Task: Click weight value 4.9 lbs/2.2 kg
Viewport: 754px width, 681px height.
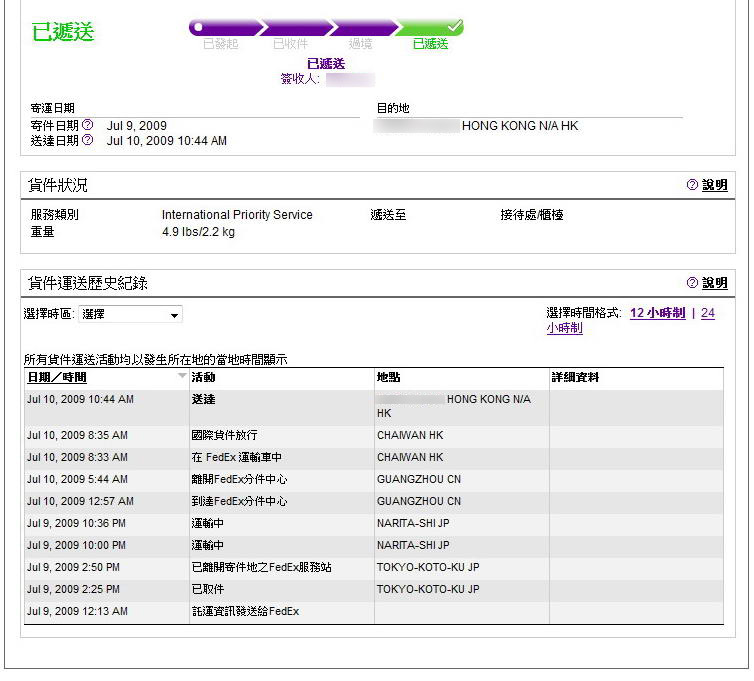Action: click(198, 232)
